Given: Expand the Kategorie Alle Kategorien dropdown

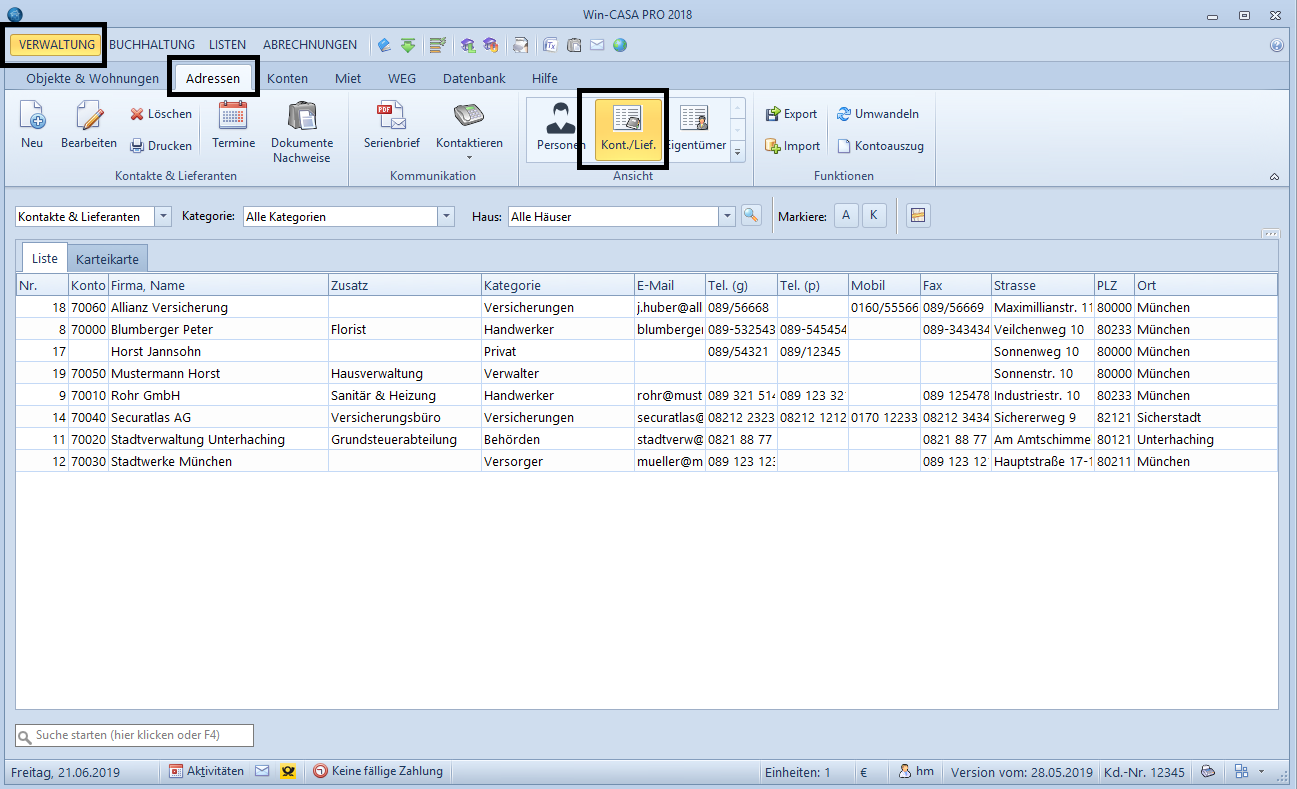Looking at the screenshot, I should (446, 216).
